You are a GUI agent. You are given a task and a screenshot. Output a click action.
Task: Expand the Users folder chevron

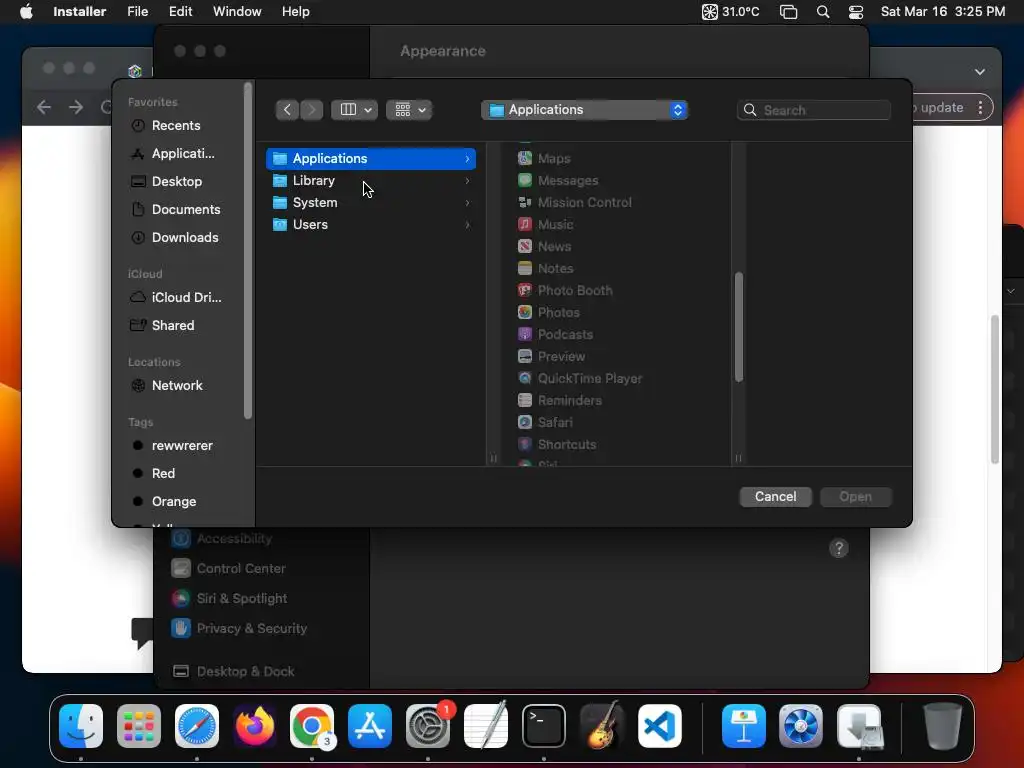point(467,225)
